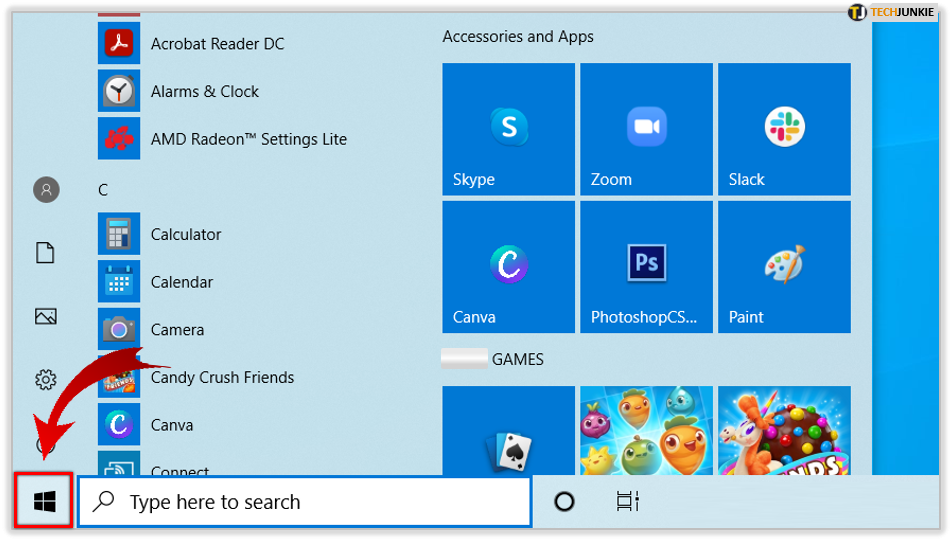
Task: Open Farm Heroes vegetables game tile
Action: pyautogui.click(x=646, y=430)
